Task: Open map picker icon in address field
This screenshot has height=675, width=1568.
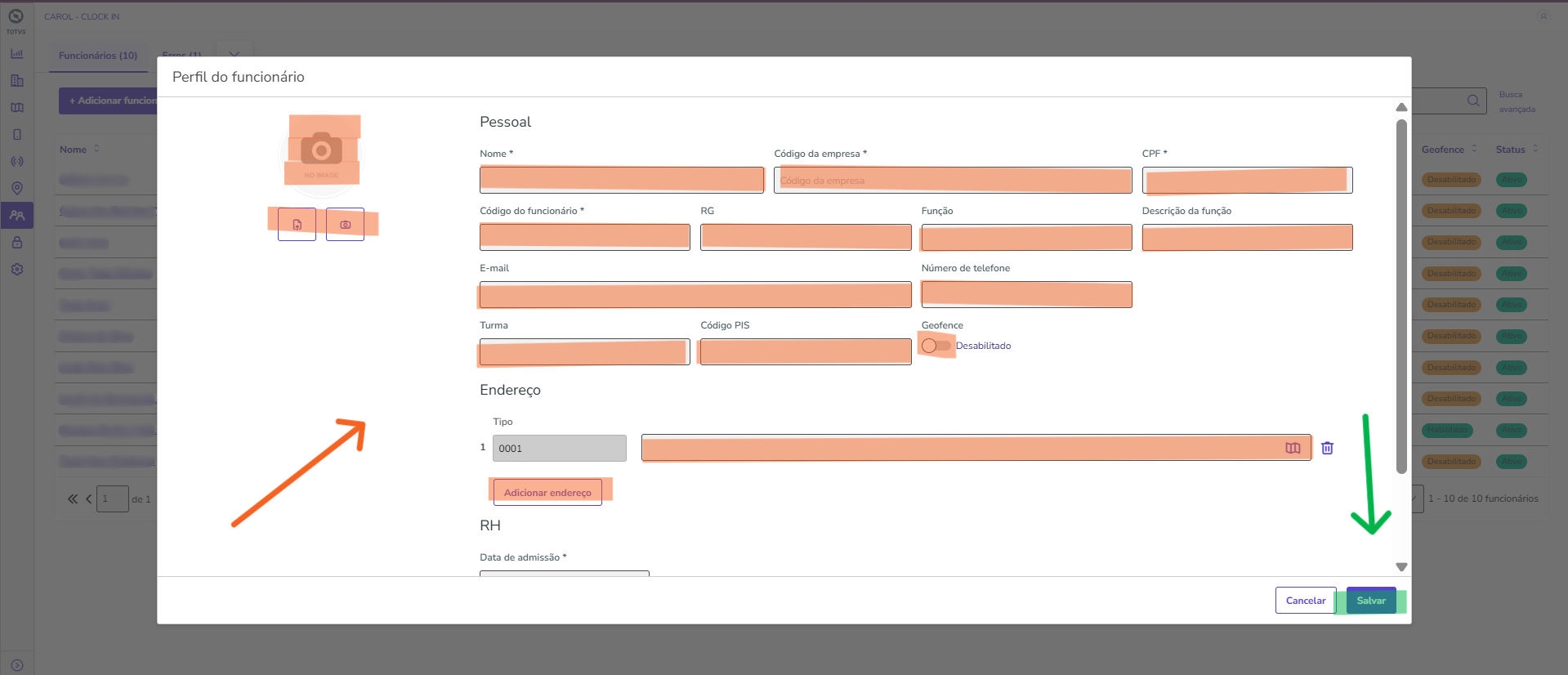Action: (x=1293, y=448)
